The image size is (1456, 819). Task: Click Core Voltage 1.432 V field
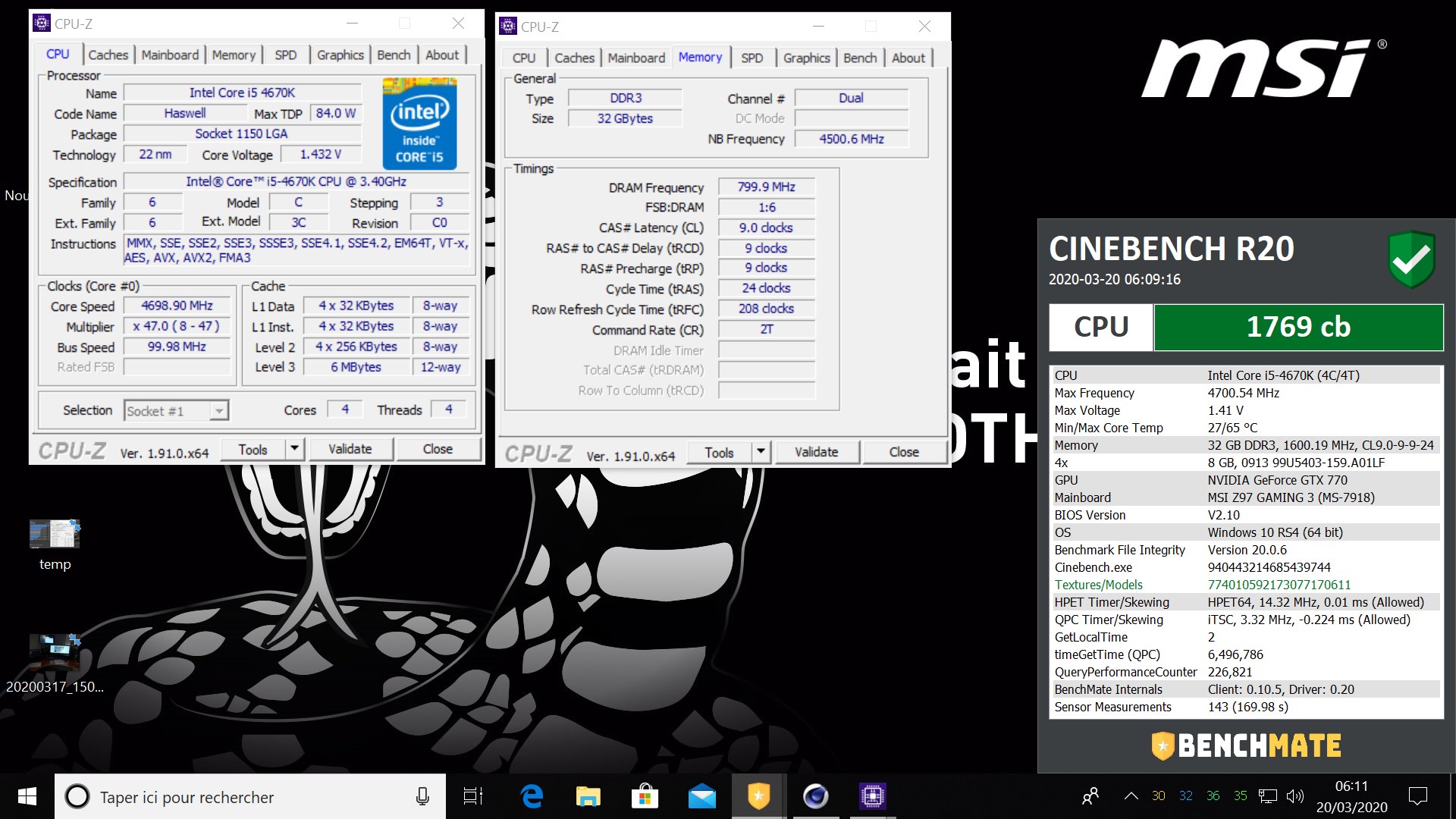(321, 154)
